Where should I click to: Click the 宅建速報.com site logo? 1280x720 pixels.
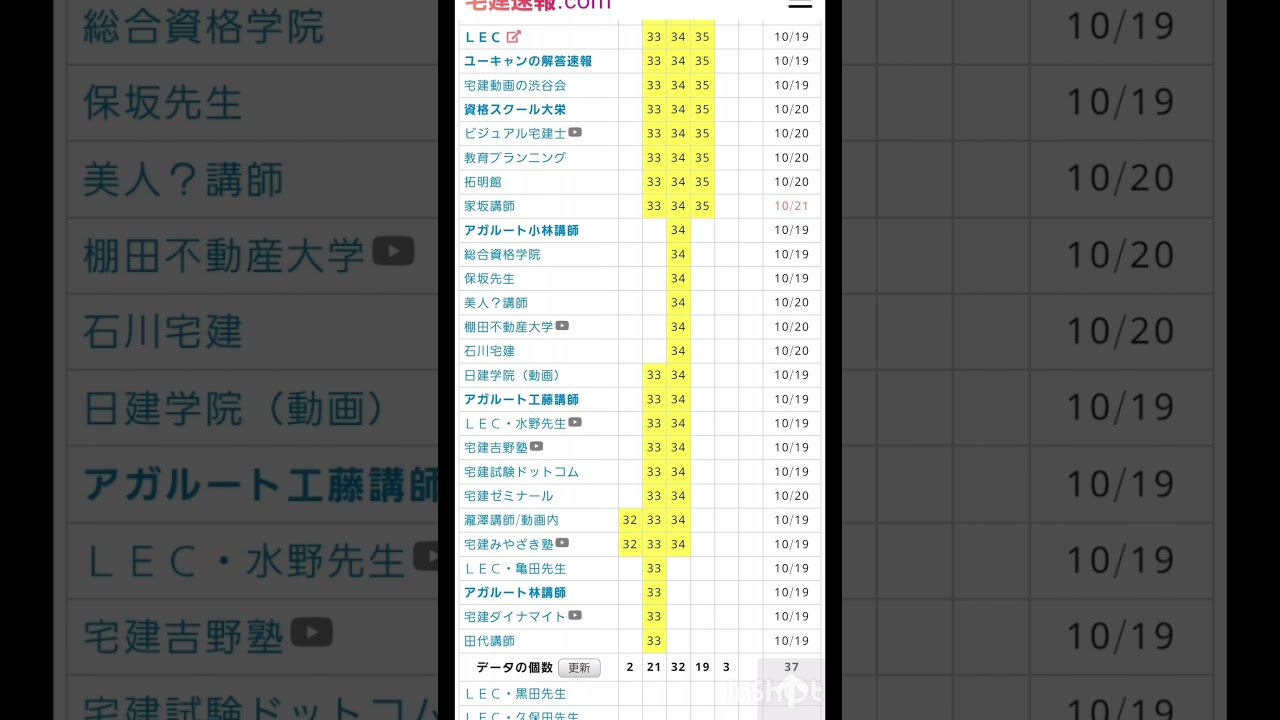(537, 5)
